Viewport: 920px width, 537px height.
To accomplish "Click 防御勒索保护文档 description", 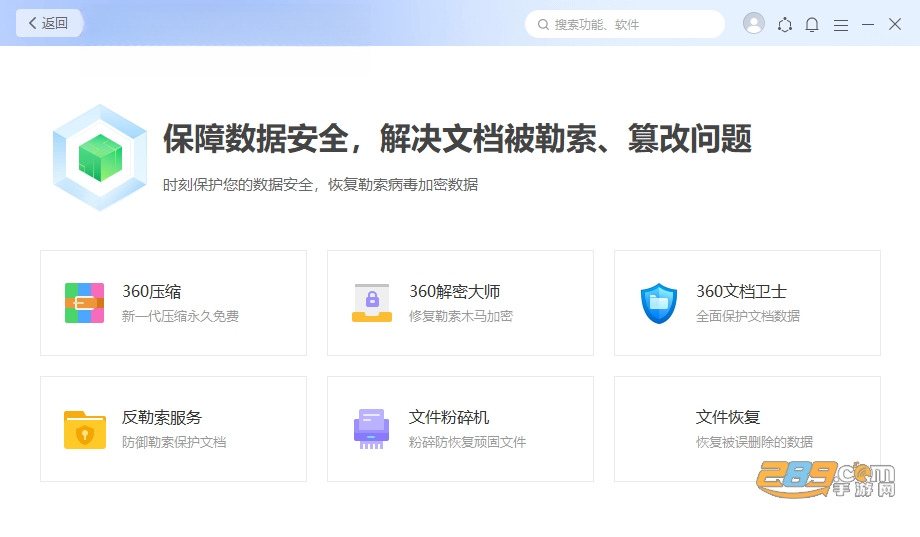I will 174,443.
